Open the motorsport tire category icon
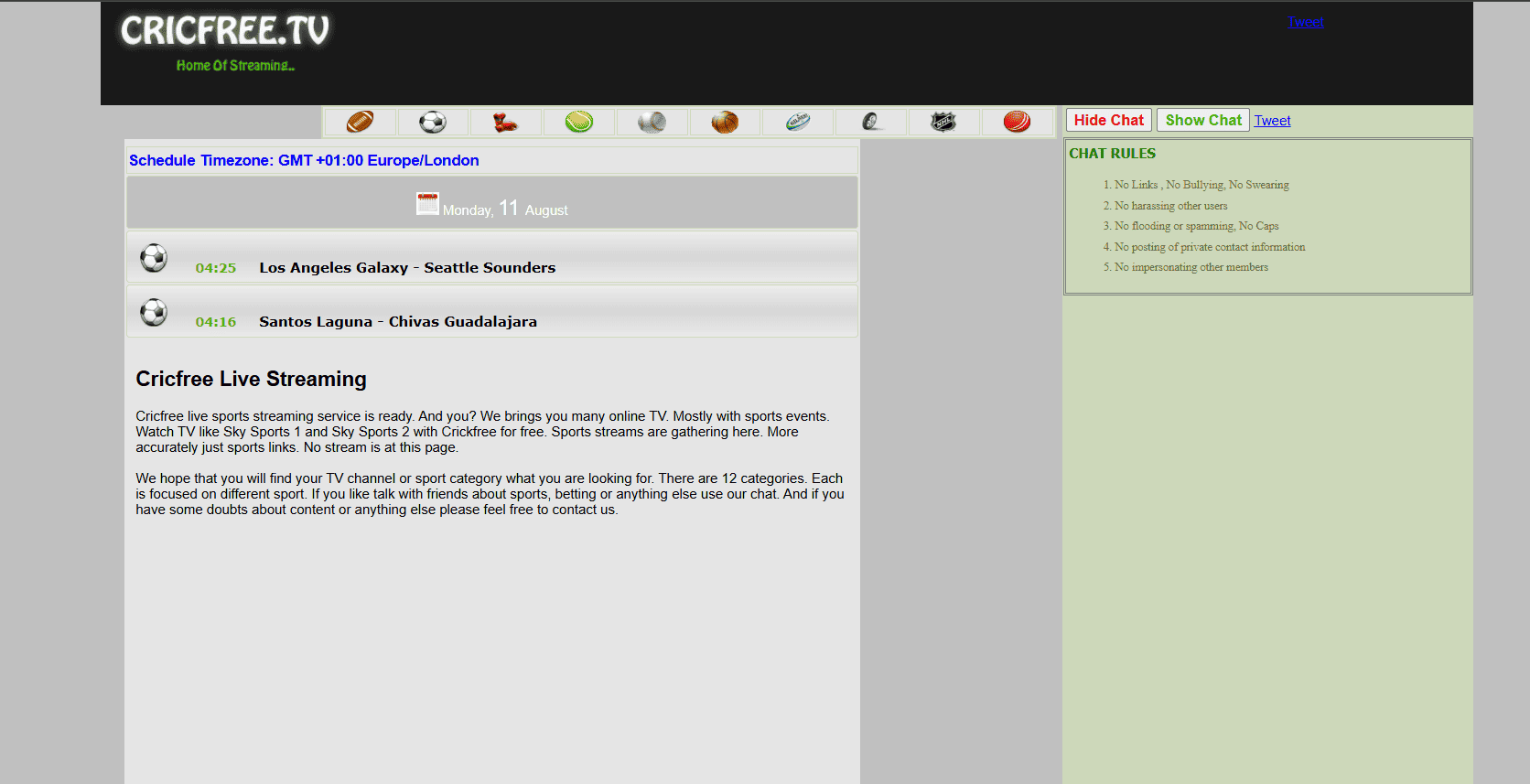 pyautogui.click(x=871, y=122)
